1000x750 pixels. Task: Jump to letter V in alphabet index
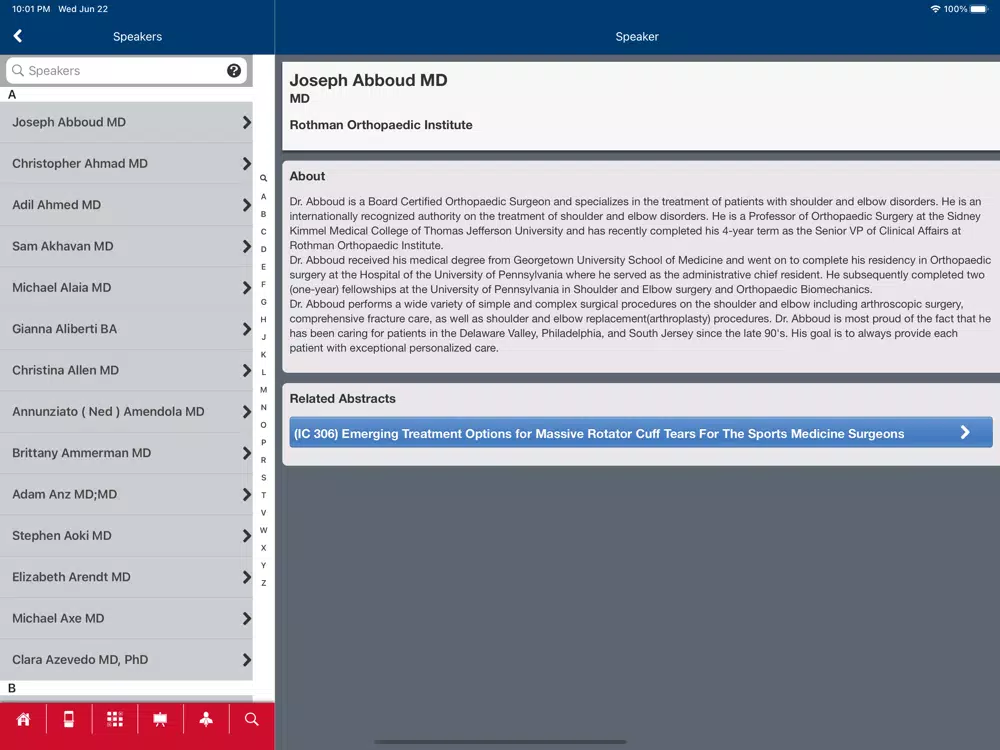click(x=263, y=513)
